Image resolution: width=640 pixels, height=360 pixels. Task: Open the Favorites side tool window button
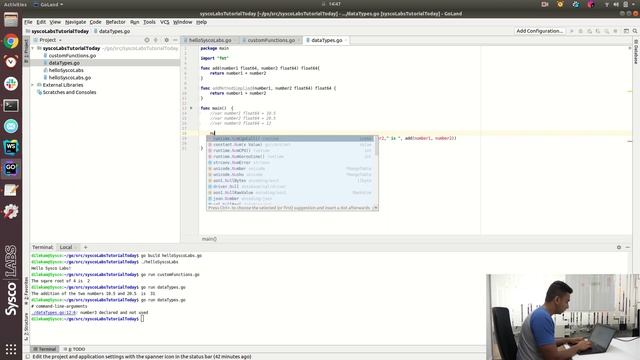27,291
